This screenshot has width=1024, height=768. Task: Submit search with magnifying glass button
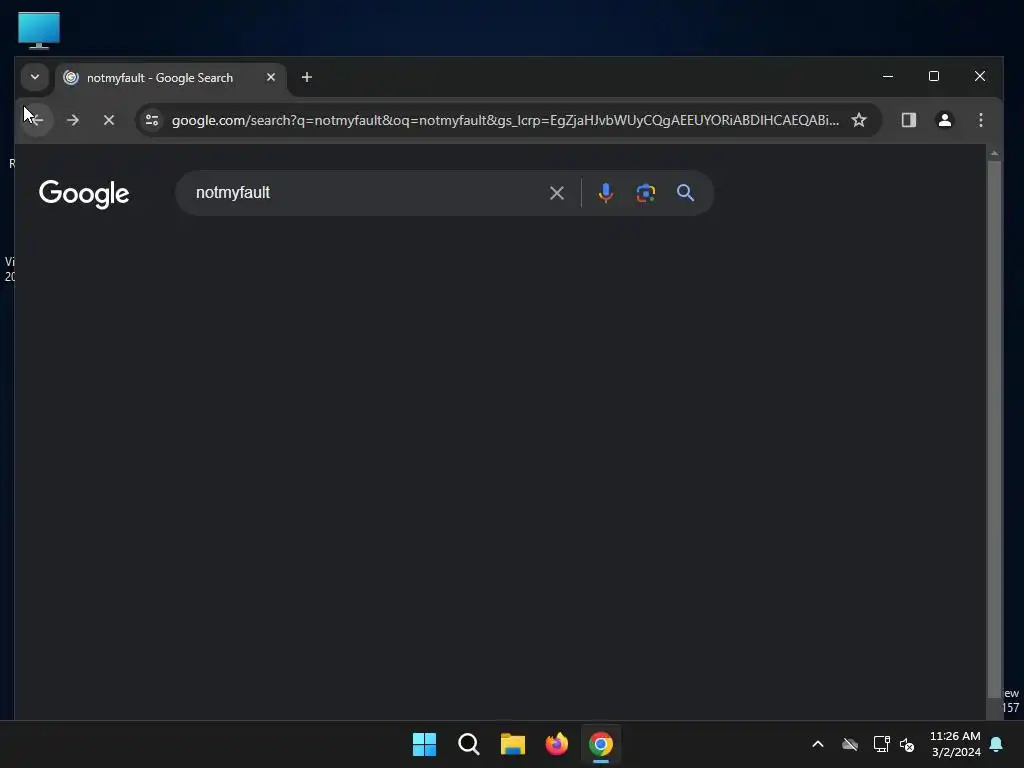pyautogui.click(x=685, y=193)
